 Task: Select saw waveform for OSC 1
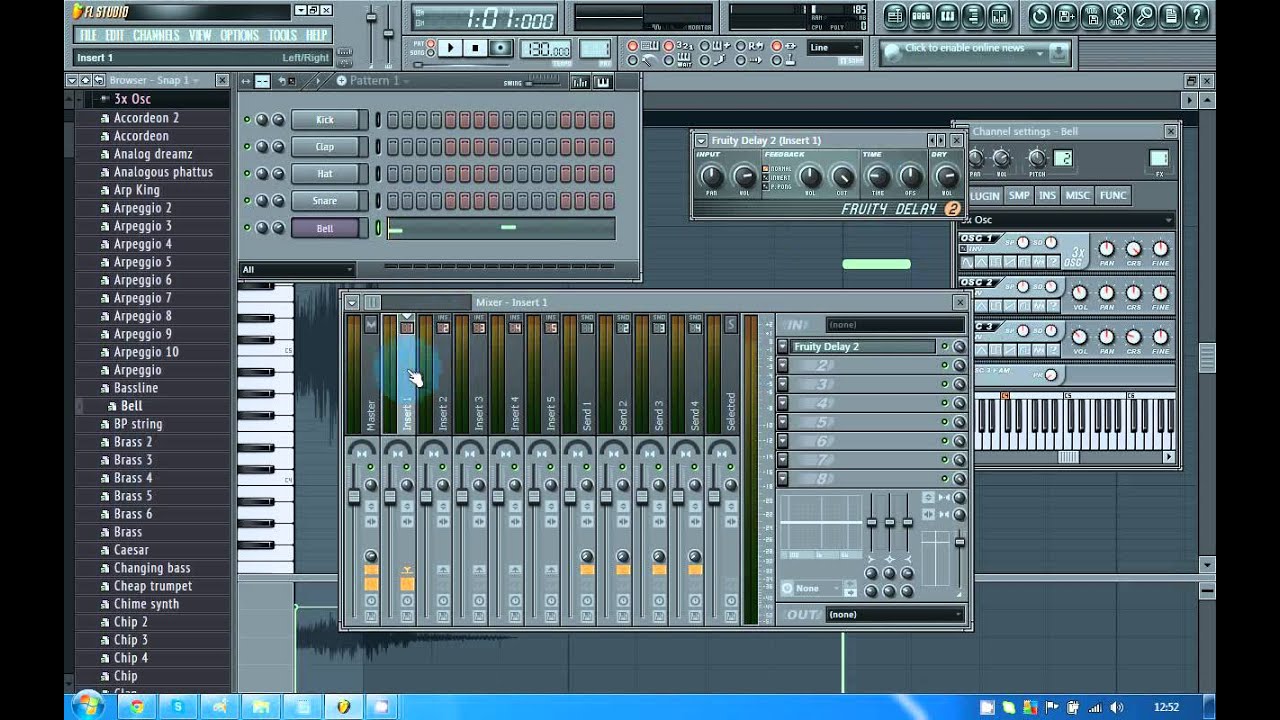pos(1010,262)
